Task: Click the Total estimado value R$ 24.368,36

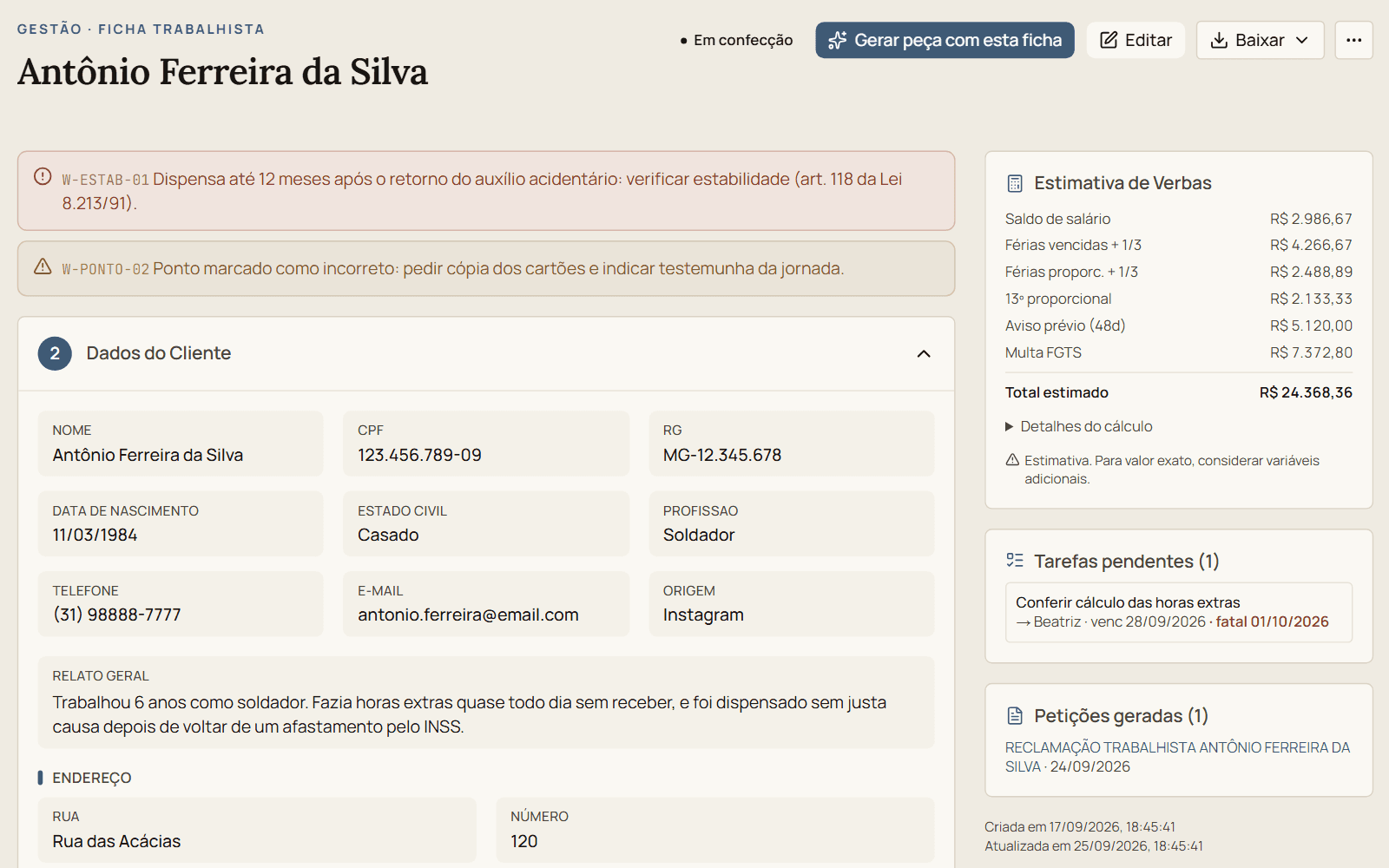Action: 1306,392
